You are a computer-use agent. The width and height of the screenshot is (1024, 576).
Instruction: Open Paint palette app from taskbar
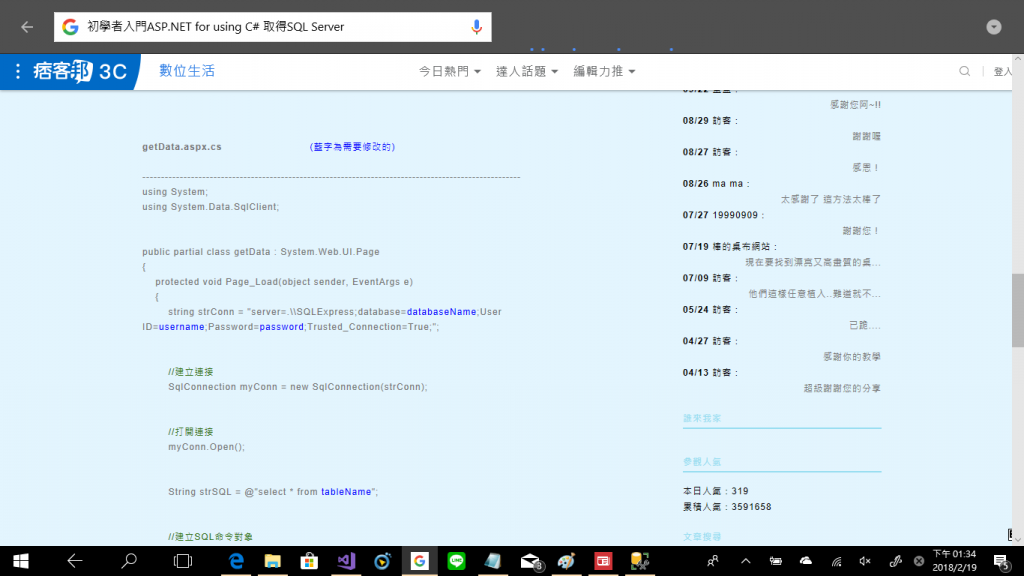pos(566,561)
